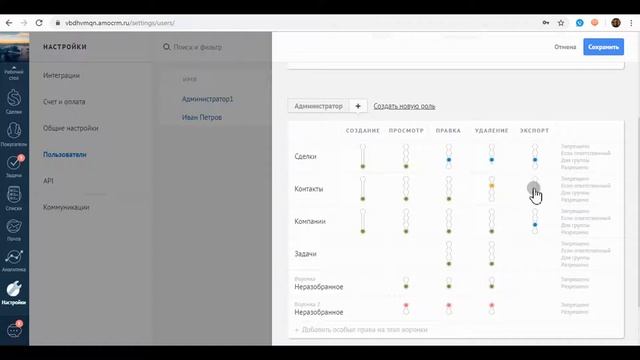This screenshot has width=640, height=360.
Task: Select user Иван Петров in list
Action: (202, 117)
